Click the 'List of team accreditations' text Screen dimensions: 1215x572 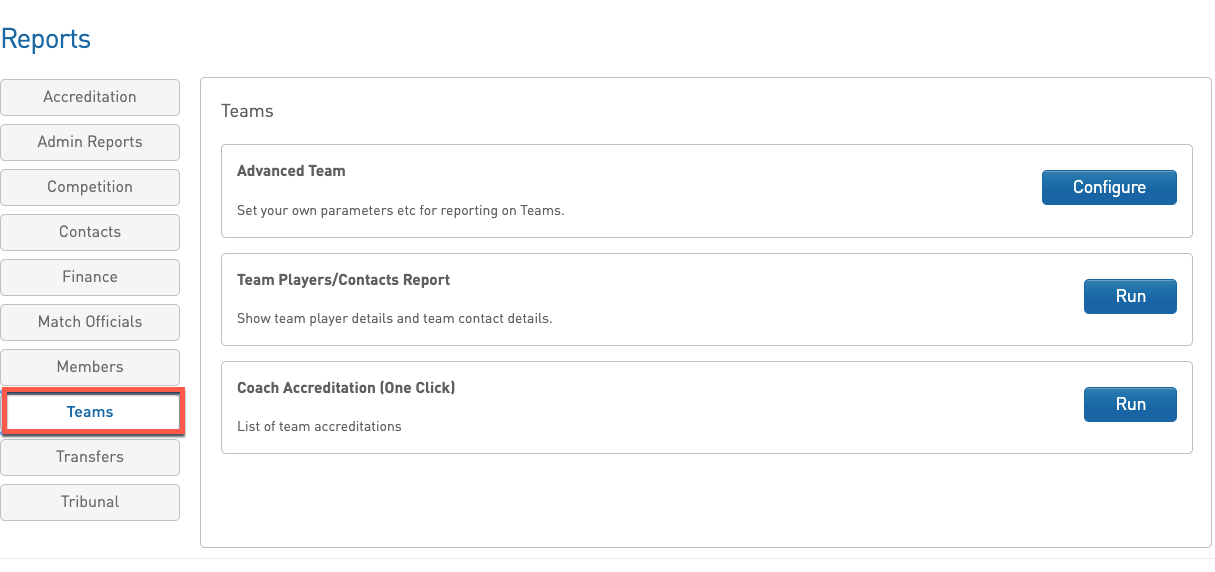coord(319,427)
